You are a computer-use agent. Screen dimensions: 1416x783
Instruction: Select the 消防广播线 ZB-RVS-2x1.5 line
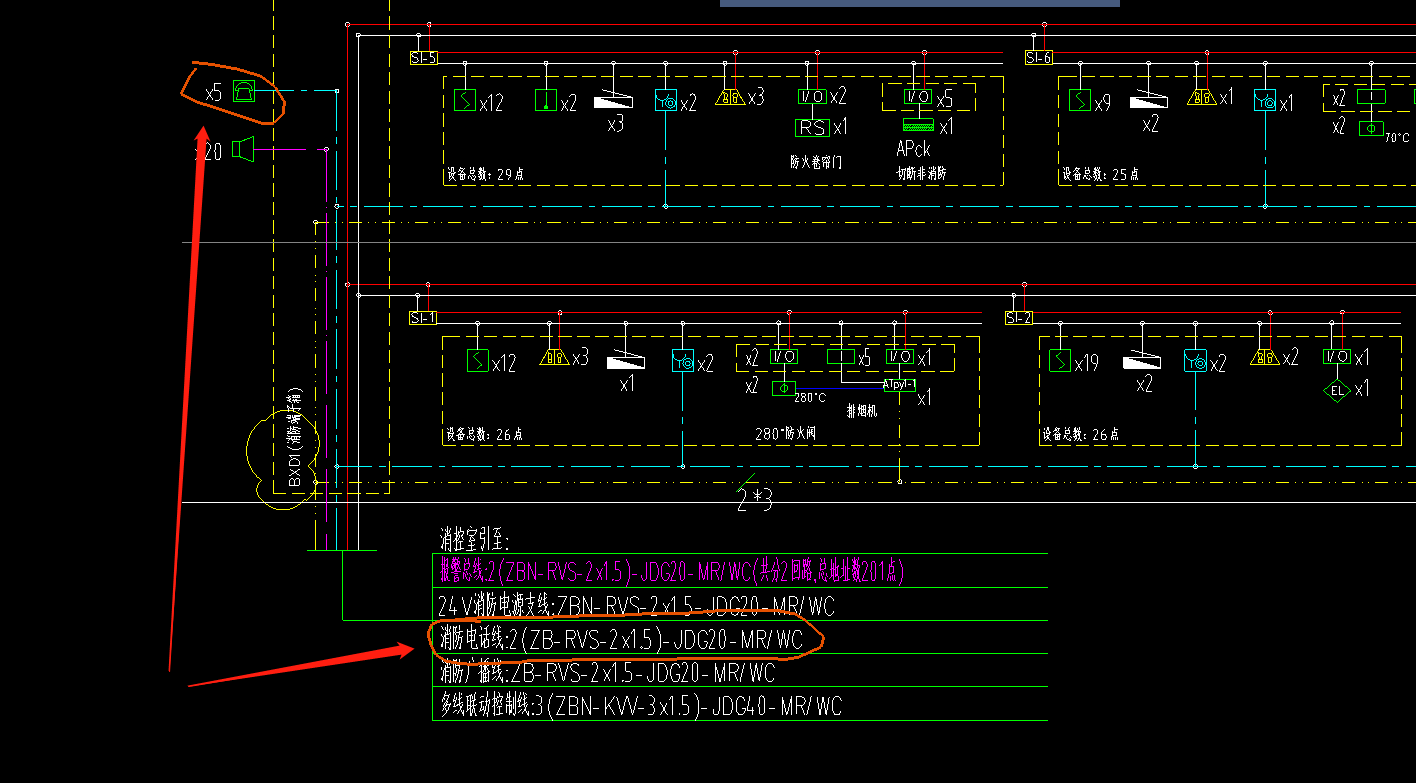[606, 673]
